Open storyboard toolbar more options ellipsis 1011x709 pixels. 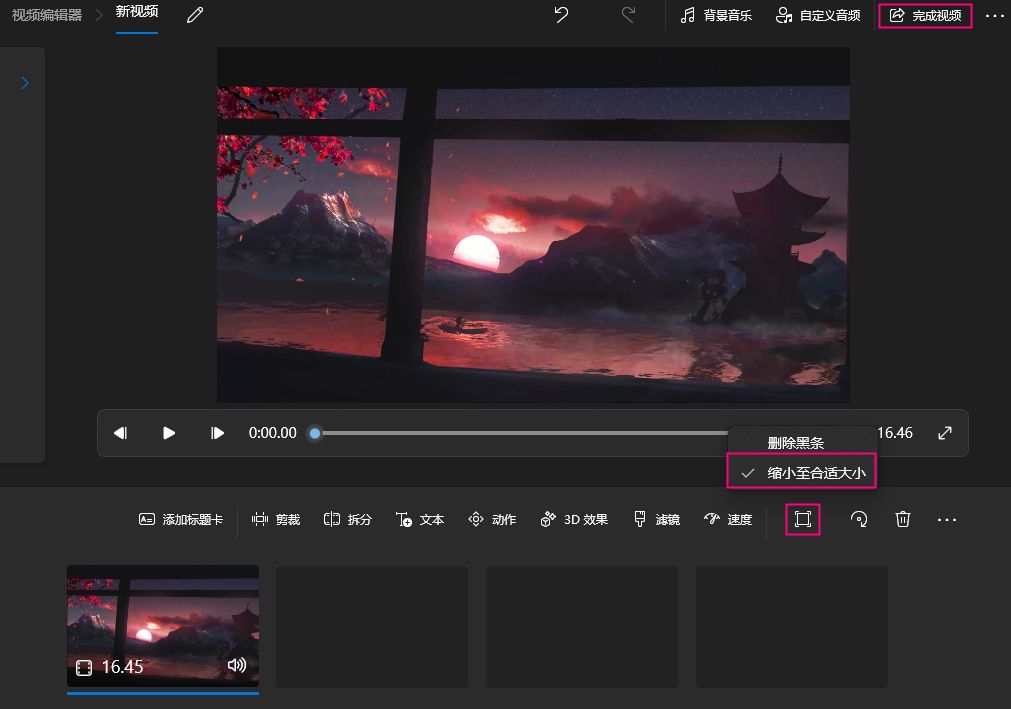click(x=947, y=520)
